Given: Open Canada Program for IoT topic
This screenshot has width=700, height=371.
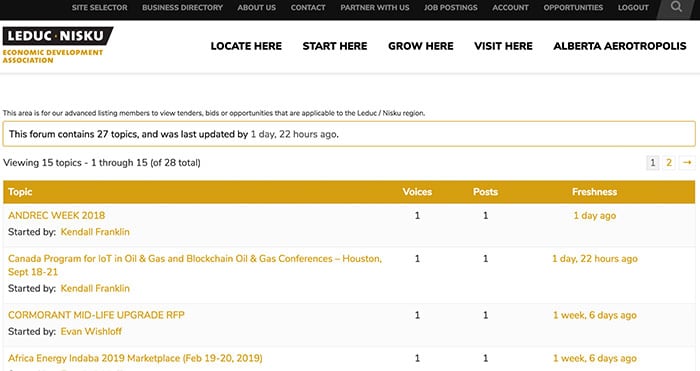Looking at the screenshot, I should (195, 265).
